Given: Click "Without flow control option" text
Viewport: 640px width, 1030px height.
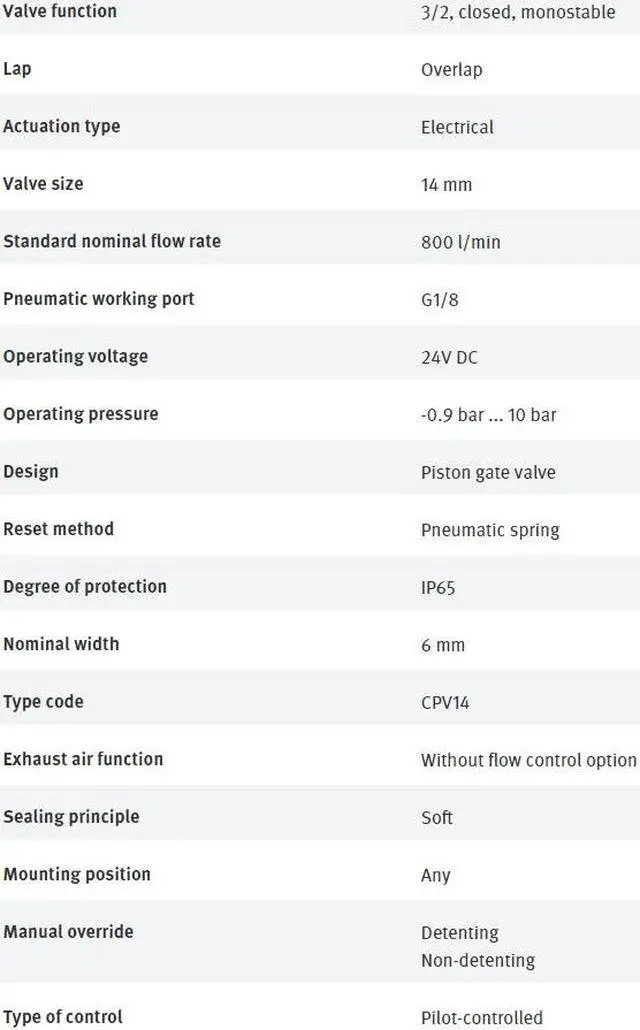Looking at the screenshot, I should 528,760.
